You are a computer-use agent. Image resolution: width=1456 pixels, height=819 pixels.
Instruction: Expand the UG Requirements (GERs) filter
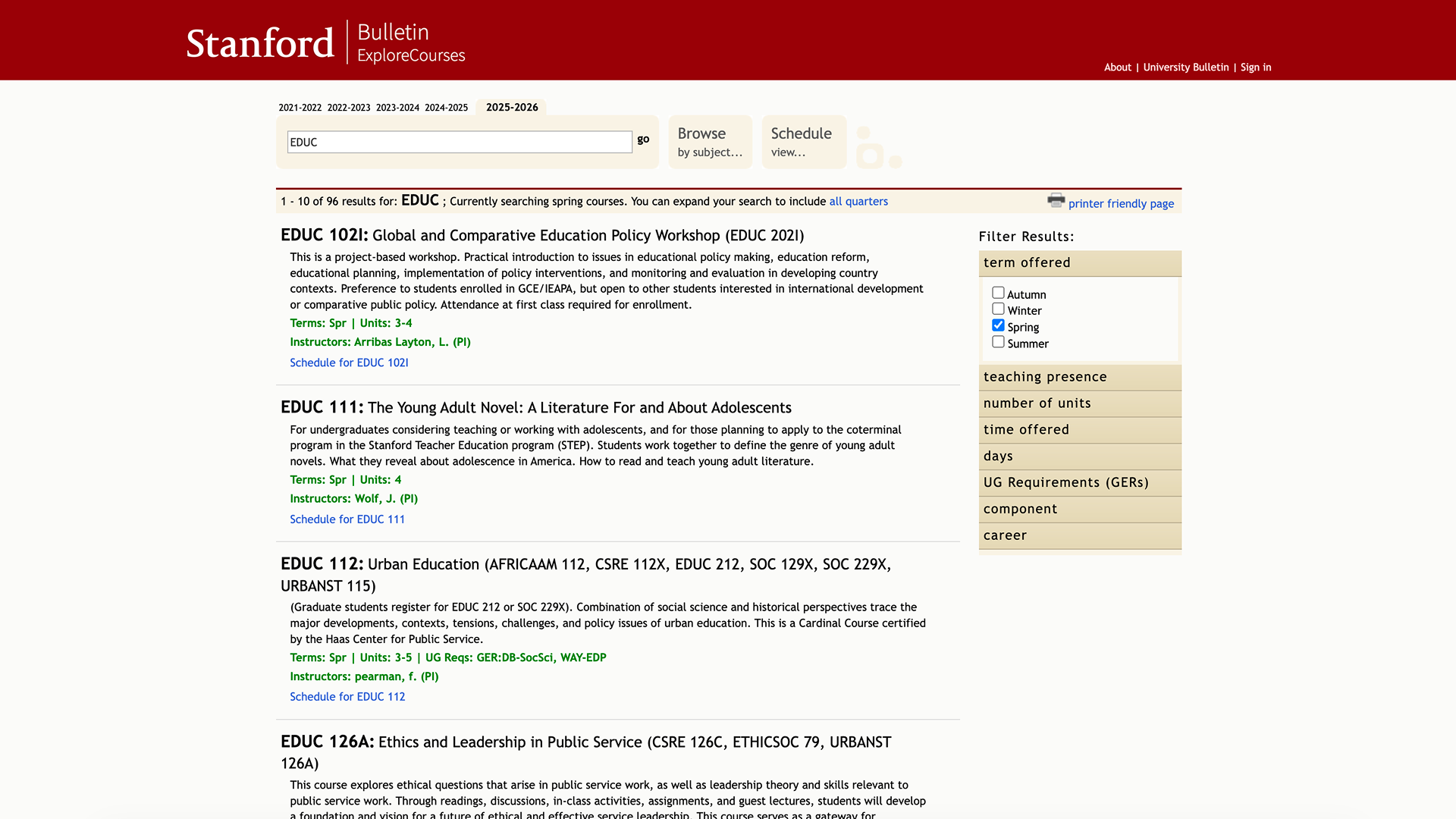(1080, 483)
